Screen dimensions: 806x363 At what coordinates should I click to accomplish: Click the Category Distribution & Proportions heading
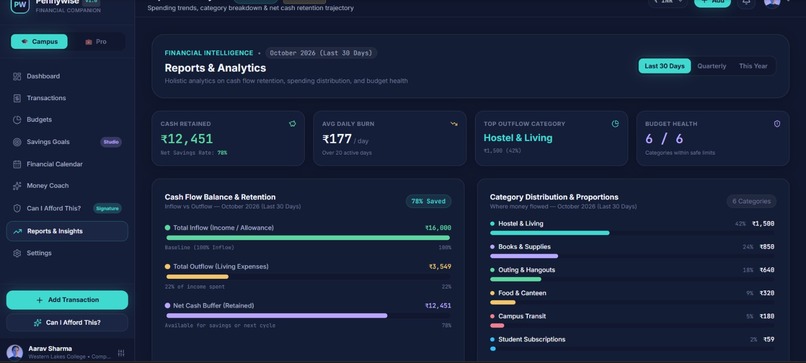[554, 197]
